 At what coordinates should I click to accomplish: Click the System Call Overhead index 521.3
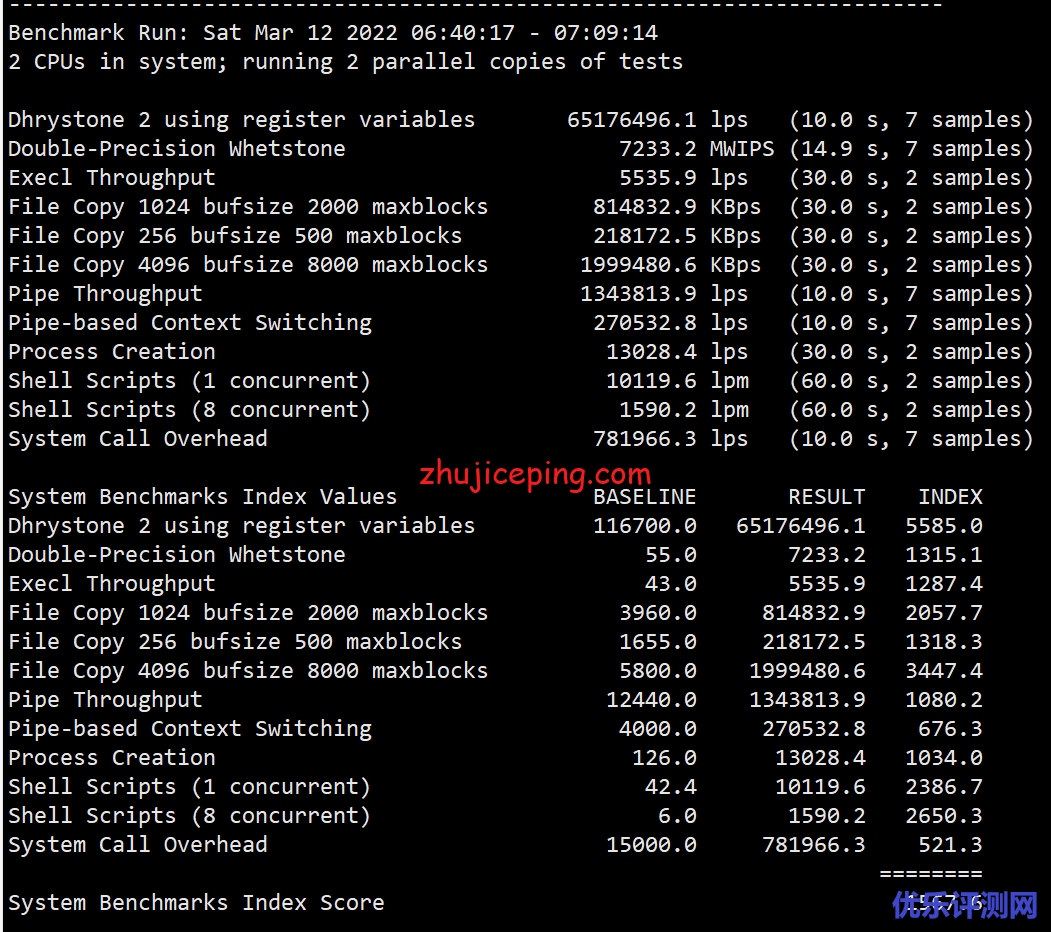tap(950, 845)
